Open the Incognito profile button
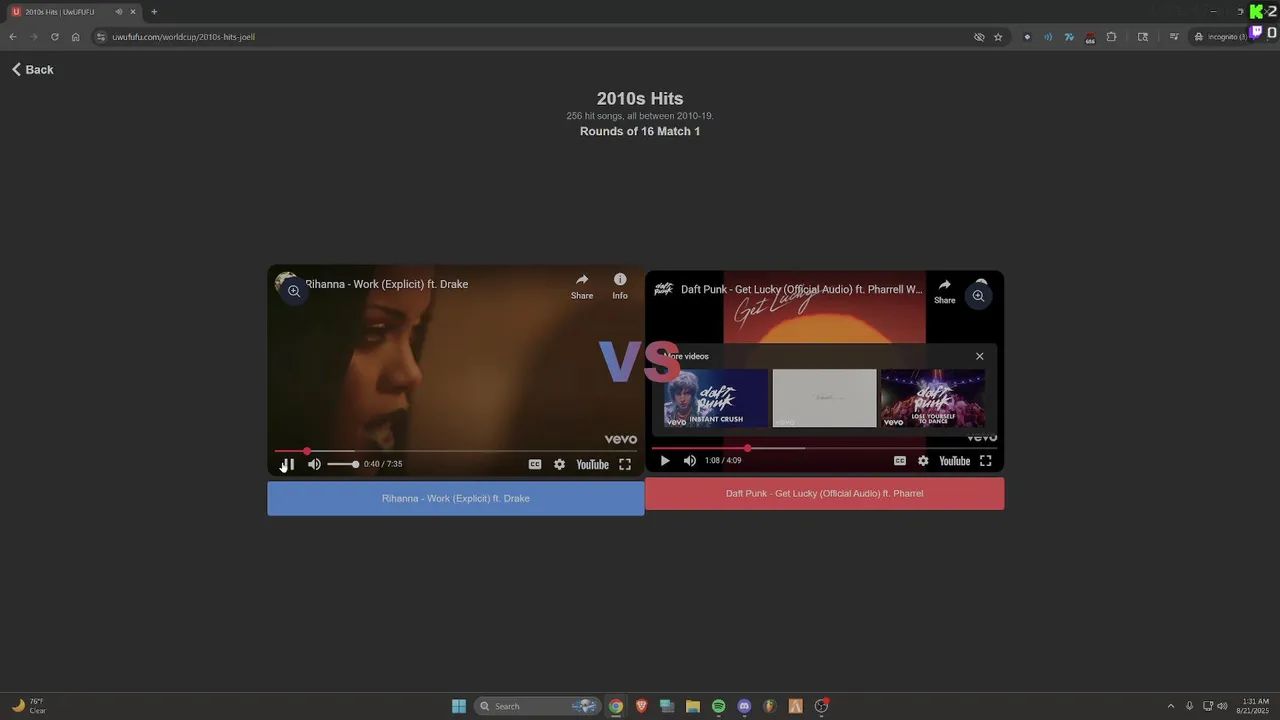This screenshot has width=1280, height=720. (x=1221, y=37)
